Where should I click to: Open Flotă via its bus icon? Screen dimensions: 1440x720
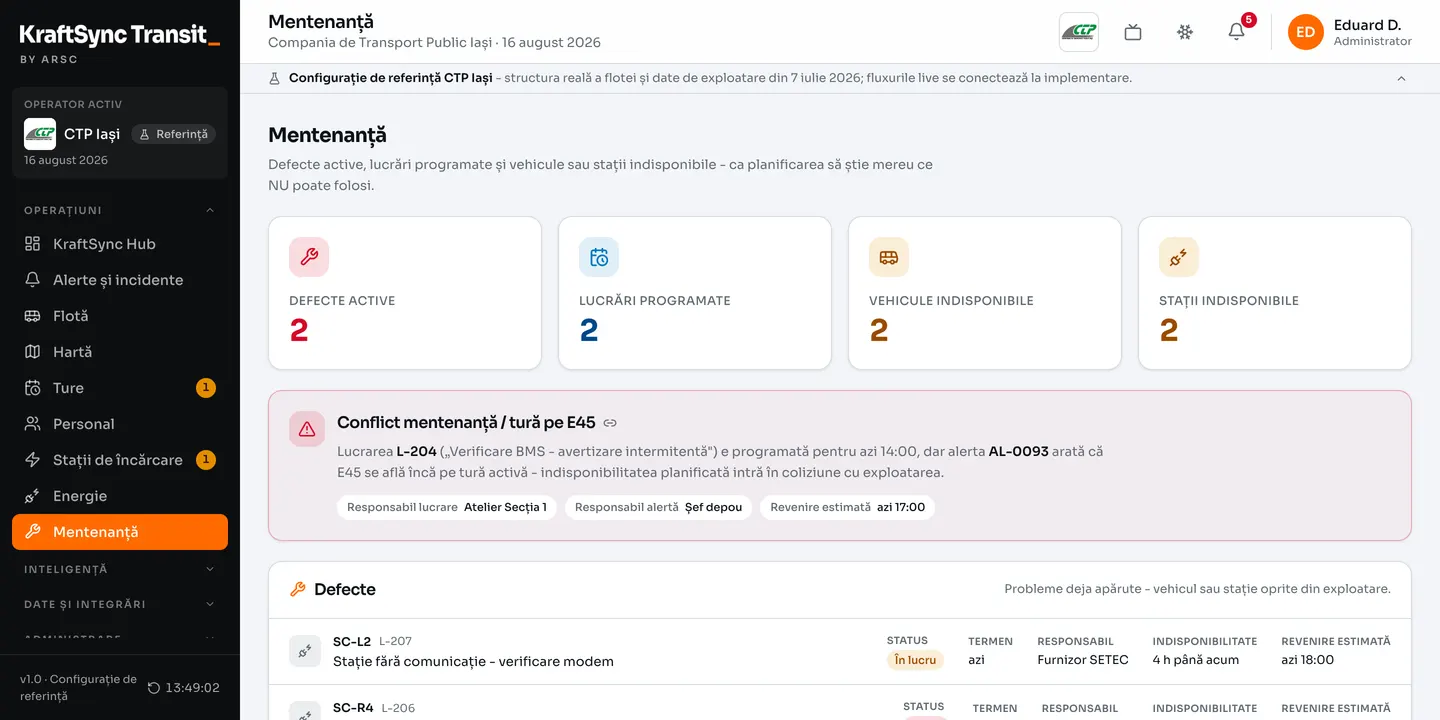tap(33, 316)
